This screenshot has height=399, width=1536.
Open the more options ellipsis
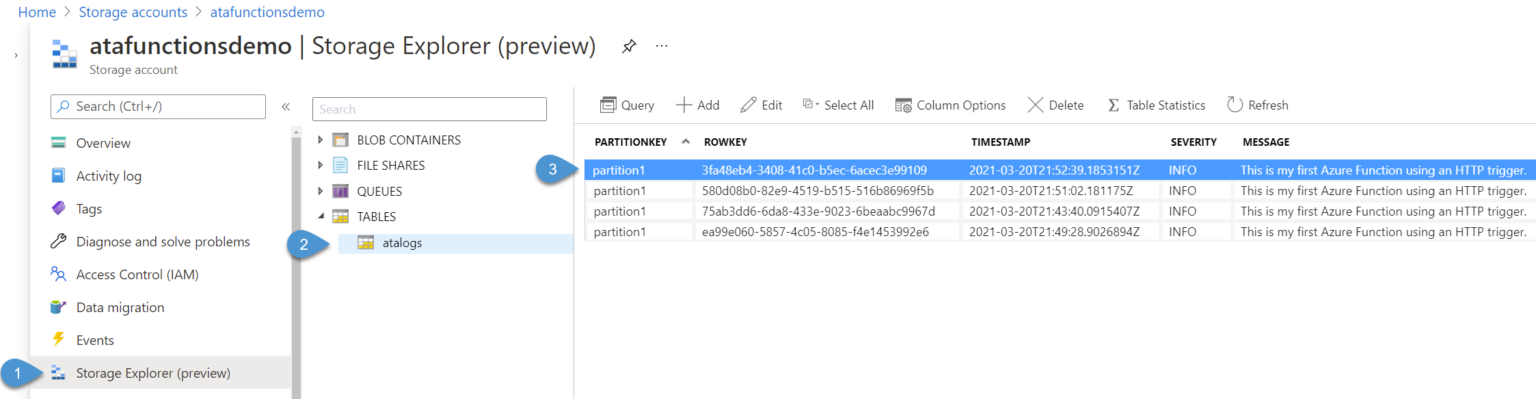tap(662, 46)
